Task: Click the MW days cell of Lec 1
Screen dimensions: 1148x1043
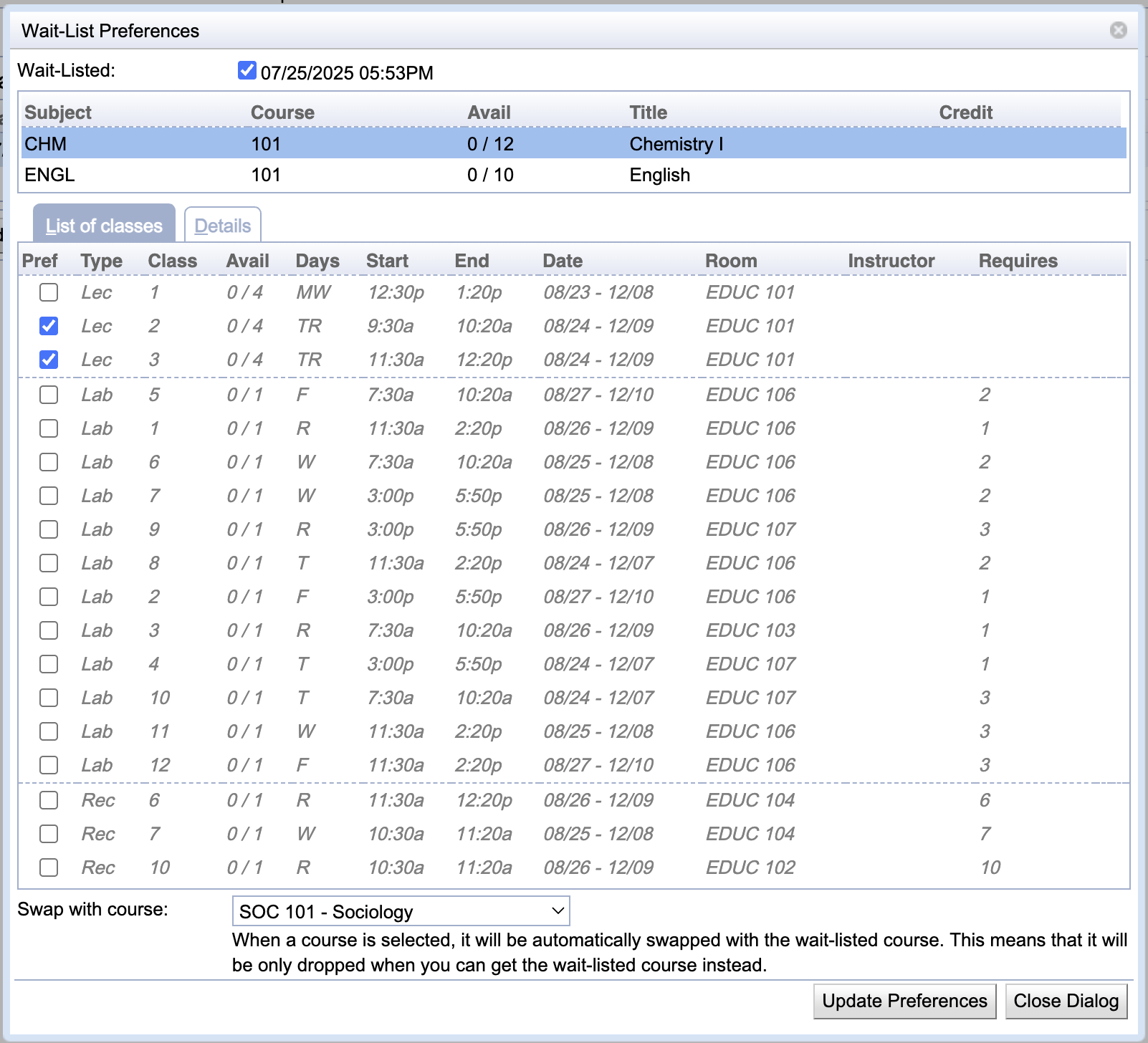Action: pyautogui.click(x=314, y=292)
